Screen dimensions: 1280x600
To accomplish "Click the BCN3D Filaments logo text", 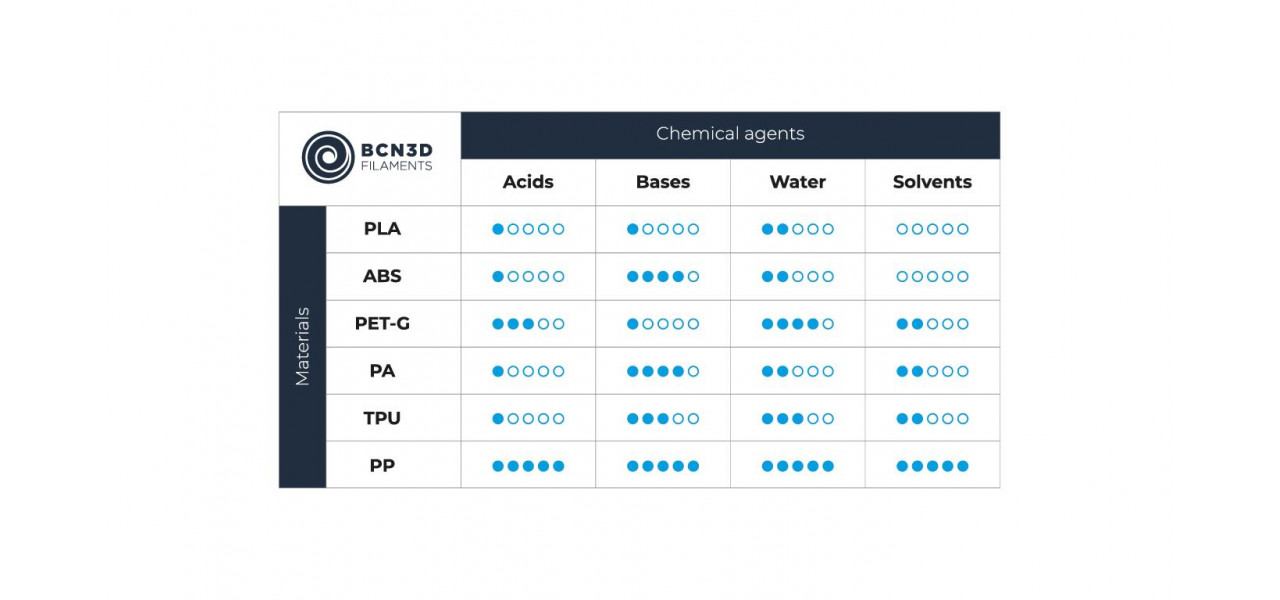I will pos(397,157).
